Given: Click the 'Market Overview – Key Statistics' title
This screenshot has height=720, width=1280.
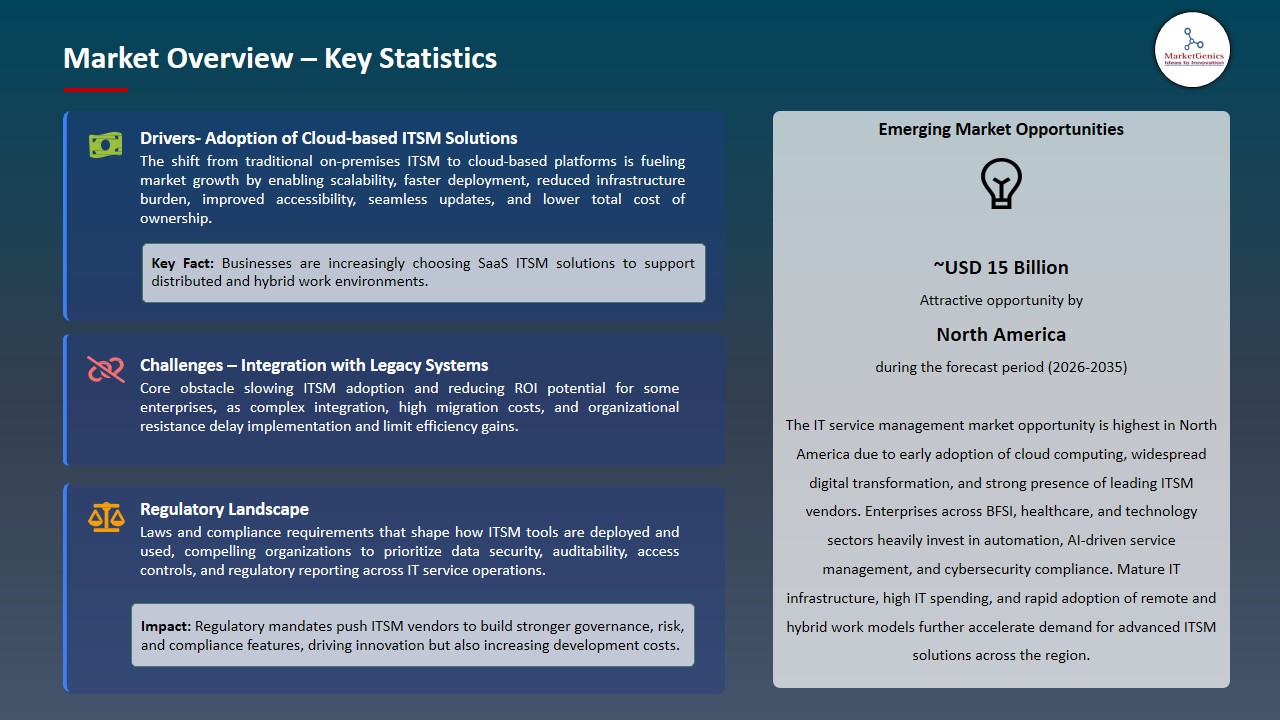Looking at the screenshot, I should point(280,58).
